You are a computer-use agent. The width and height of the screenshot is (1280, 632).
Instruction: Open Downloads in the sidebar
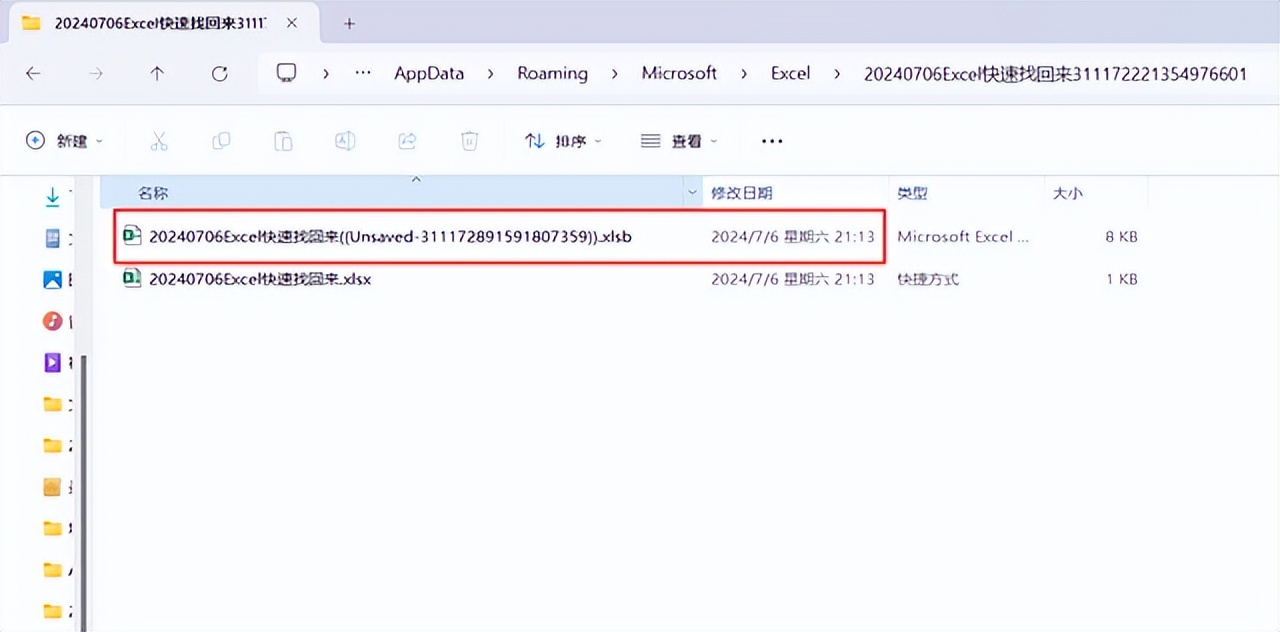(x=53, y=197)
